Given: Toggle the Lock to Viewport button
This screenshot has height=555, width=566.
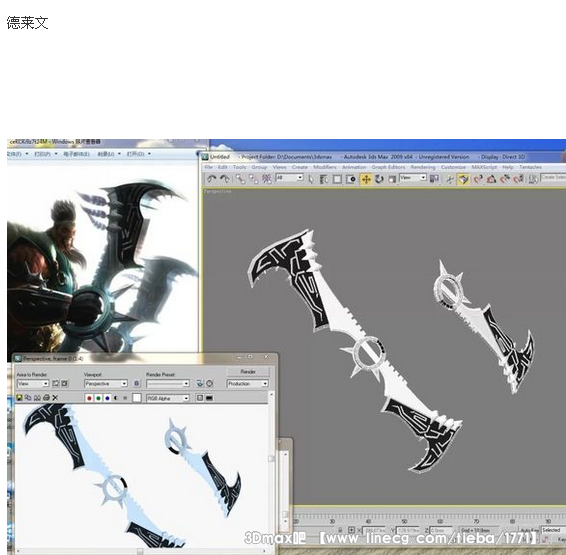Looking at the screenshot, I should click(x=137, y=383).
